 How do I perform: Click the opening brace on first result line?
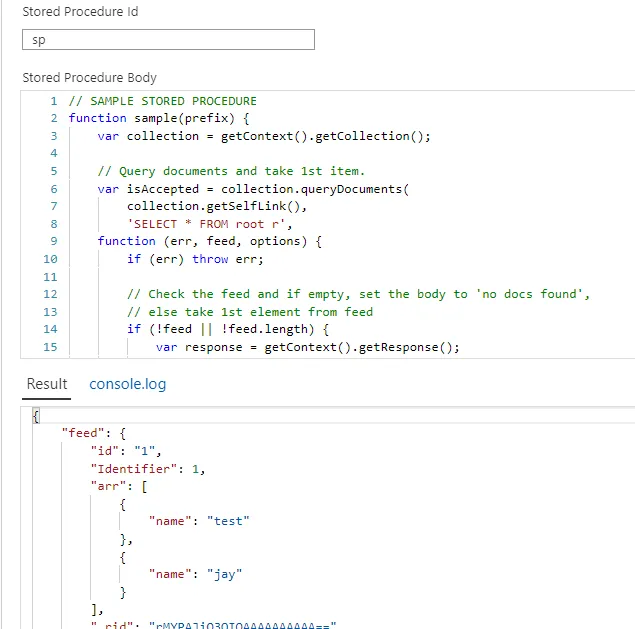36,416
